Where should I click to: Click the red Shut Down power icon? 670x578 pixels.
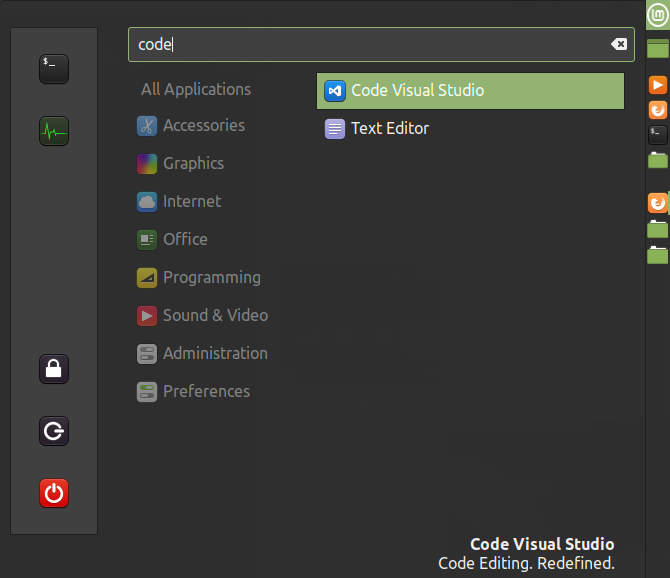click(54, 493)
